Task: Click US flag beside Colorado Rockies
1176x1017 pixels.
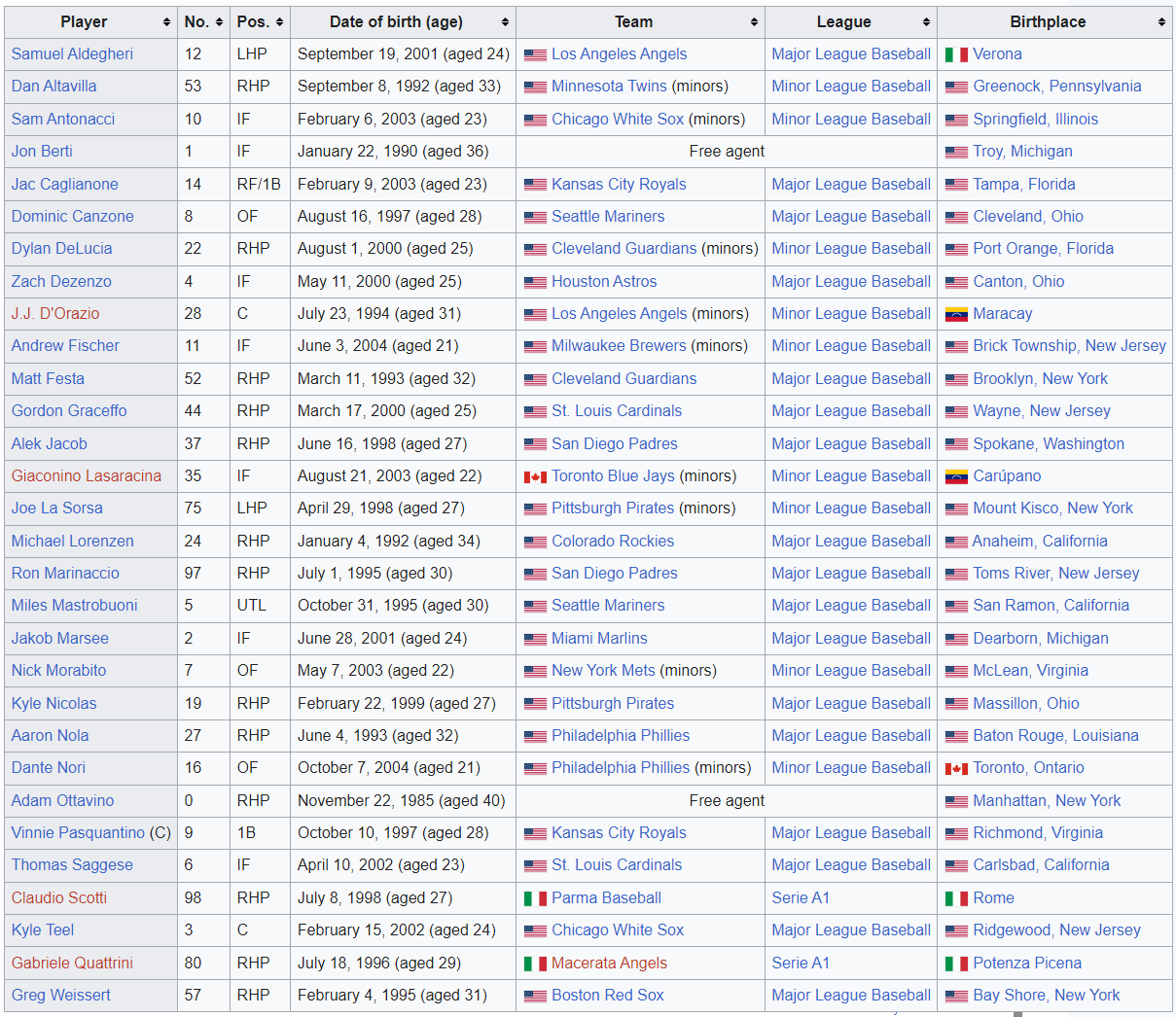Action: tap(535, 543)
